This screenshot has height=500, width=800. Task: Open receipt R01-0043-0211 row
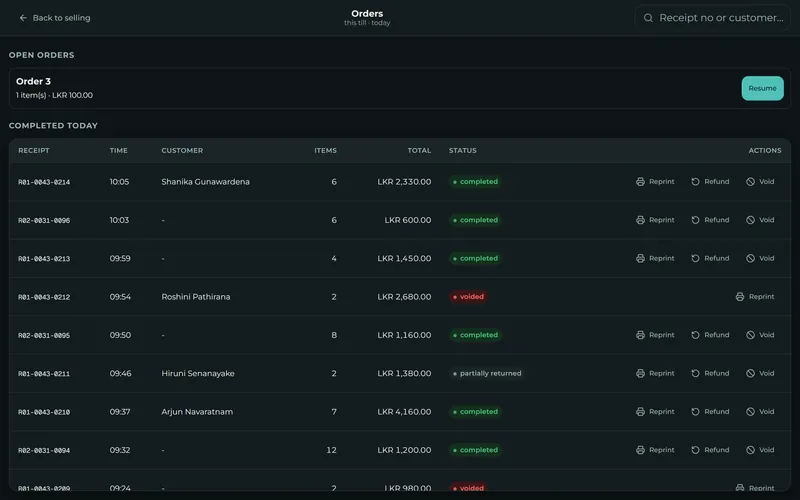point(400,373)
